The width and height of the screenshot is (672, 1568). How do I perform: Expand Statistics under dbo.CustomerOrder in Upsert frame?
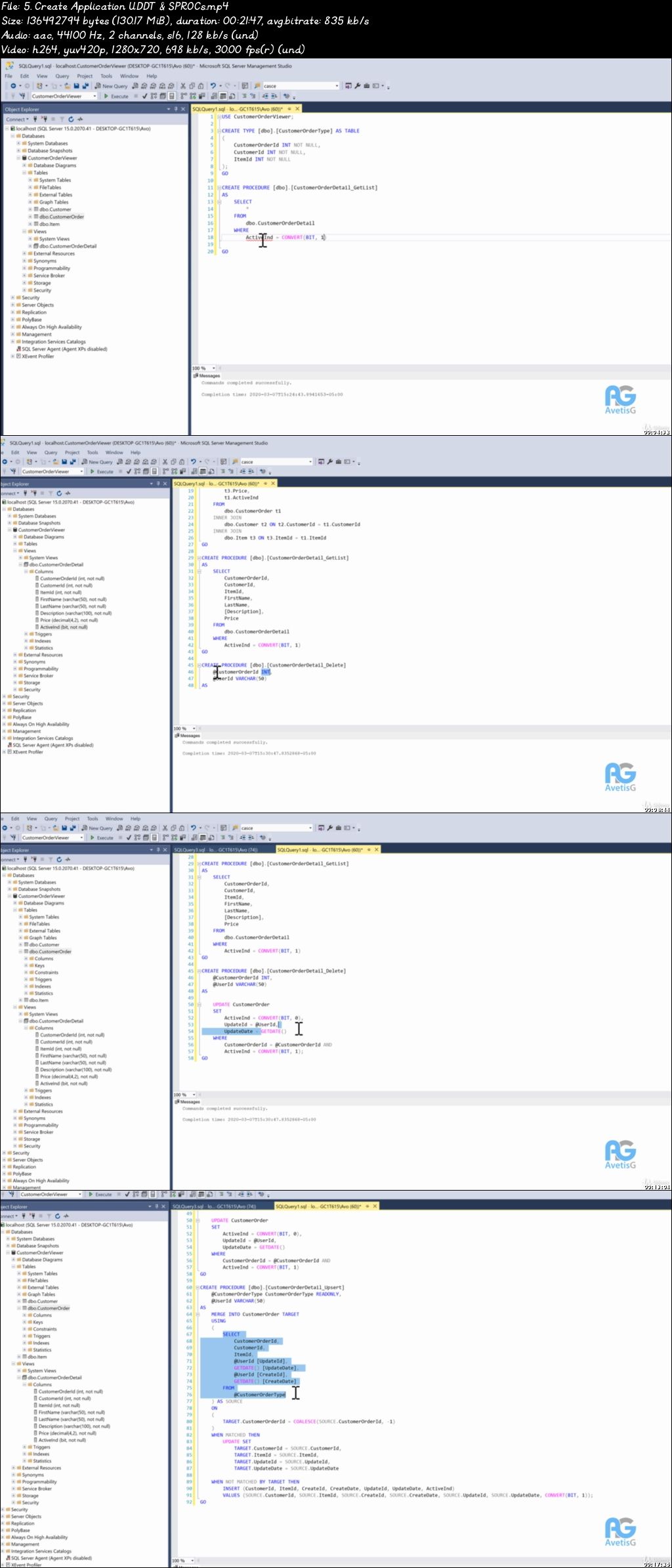pos(26,1350)
